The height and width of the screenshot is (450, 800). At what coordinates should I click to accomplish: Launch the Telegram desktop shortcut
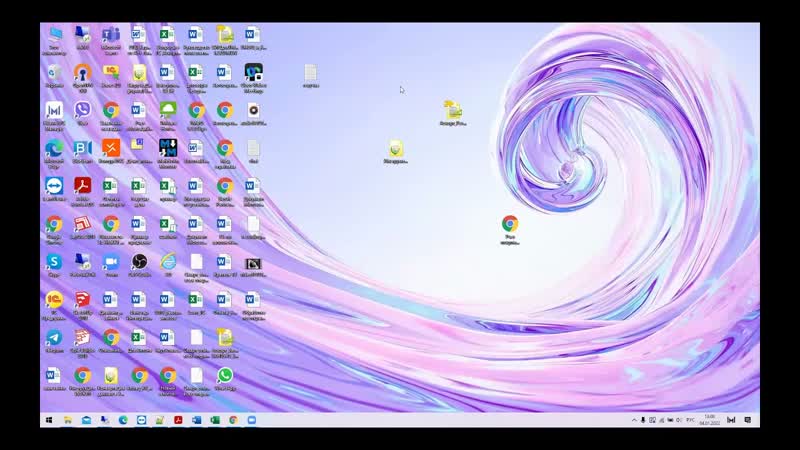coord(54,338)
